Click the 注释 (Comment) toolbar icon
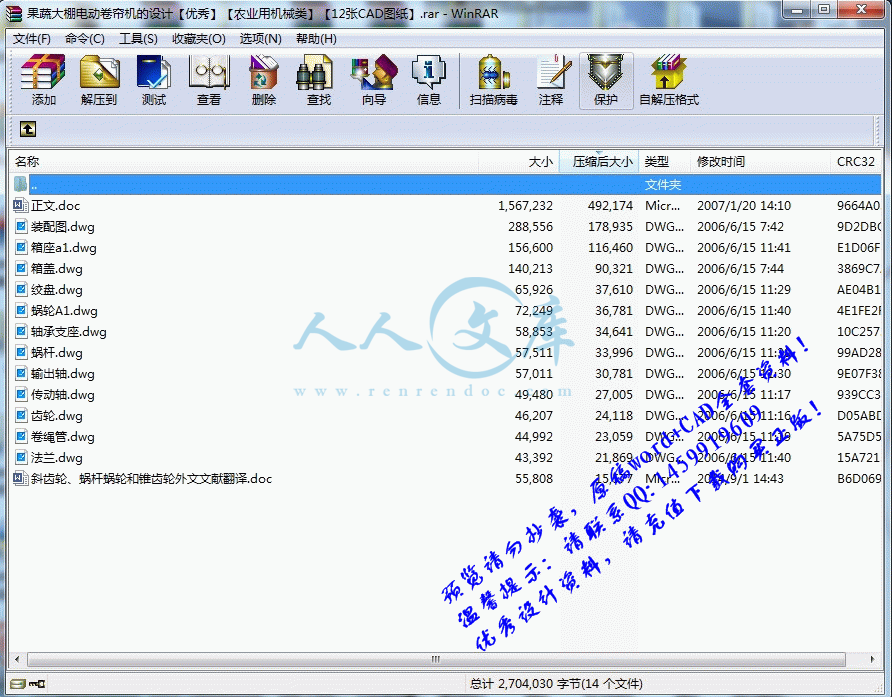 [553, 73]
